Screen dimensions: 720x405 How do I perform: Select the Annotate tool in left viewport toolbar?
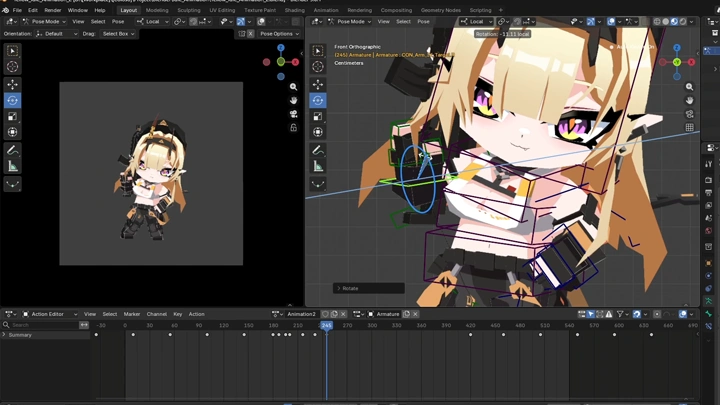click(x=12, y=150)
